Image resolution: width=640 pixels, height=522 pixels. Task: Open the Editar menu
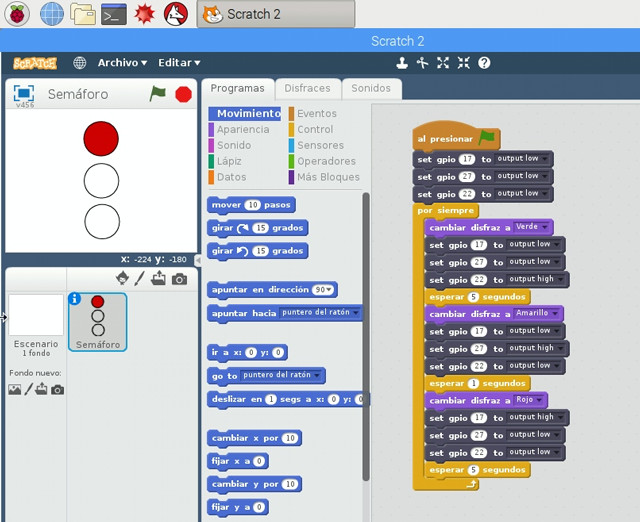pyautogui.click(x=179, y=63)
